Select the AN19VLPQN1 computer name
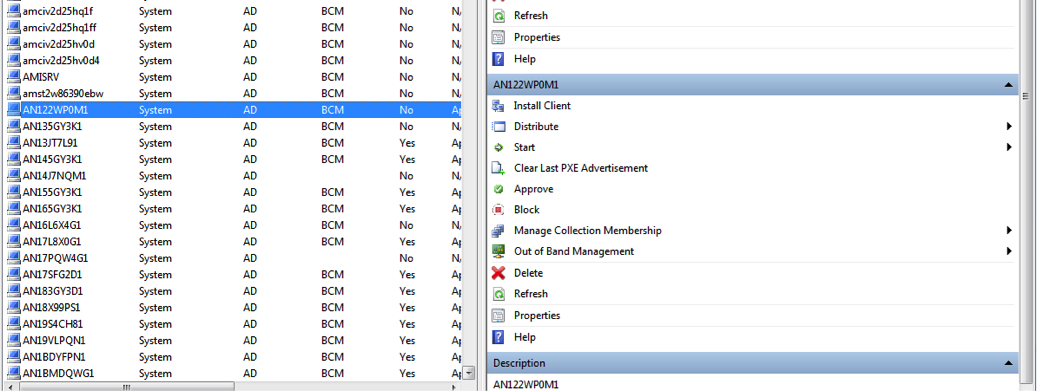 [x=54, y=341]
